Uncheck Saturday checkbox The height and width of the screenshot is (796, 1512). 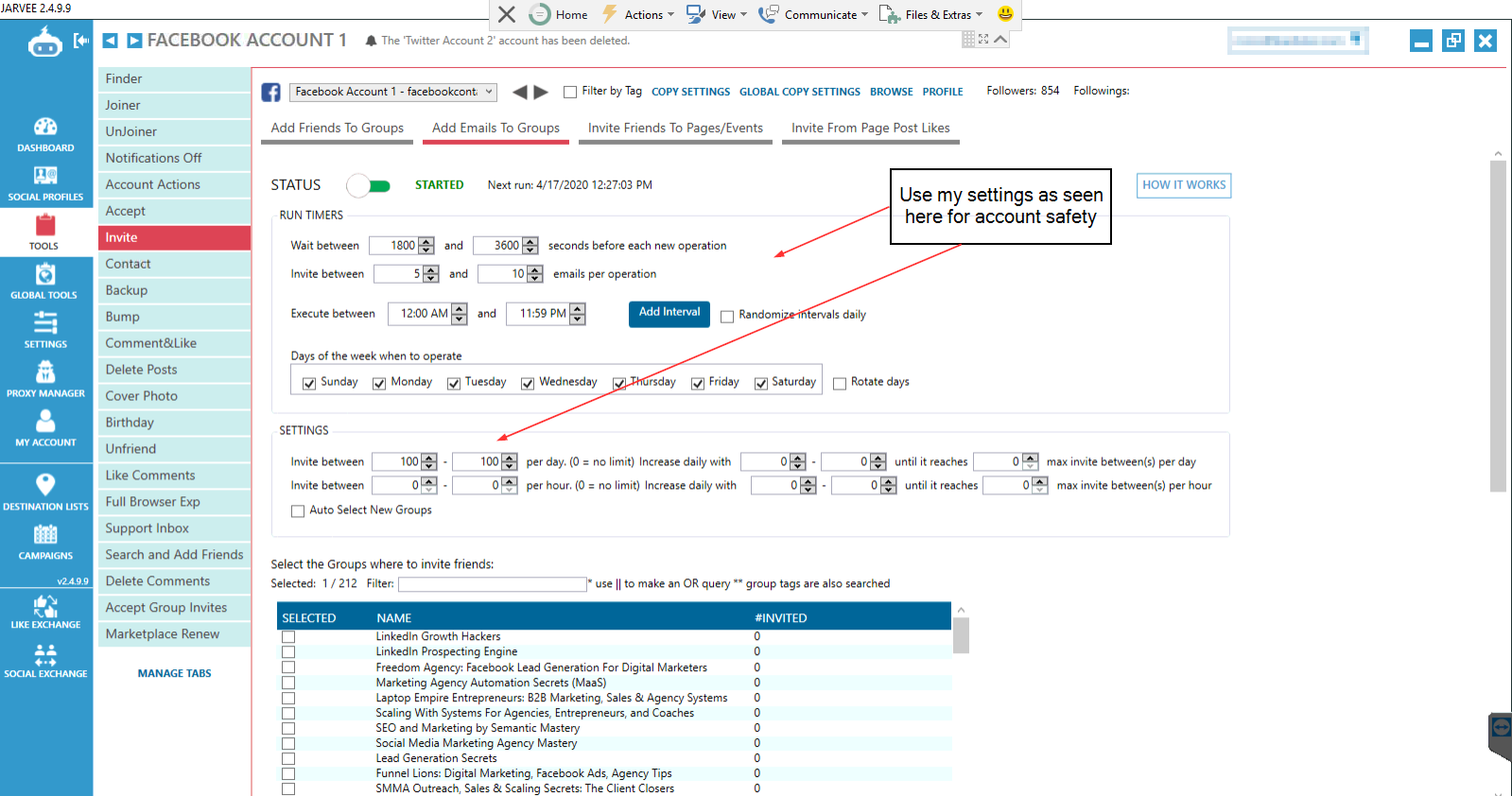tap(761, 383)
